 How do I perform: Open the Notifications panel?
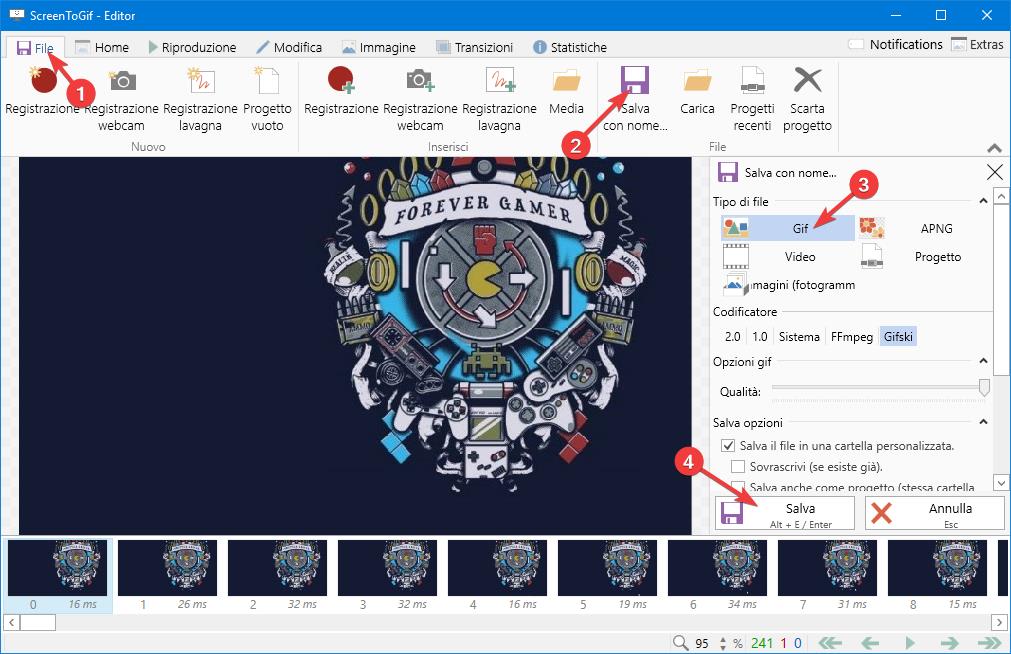pyautogui.click(x=895, y=45)
